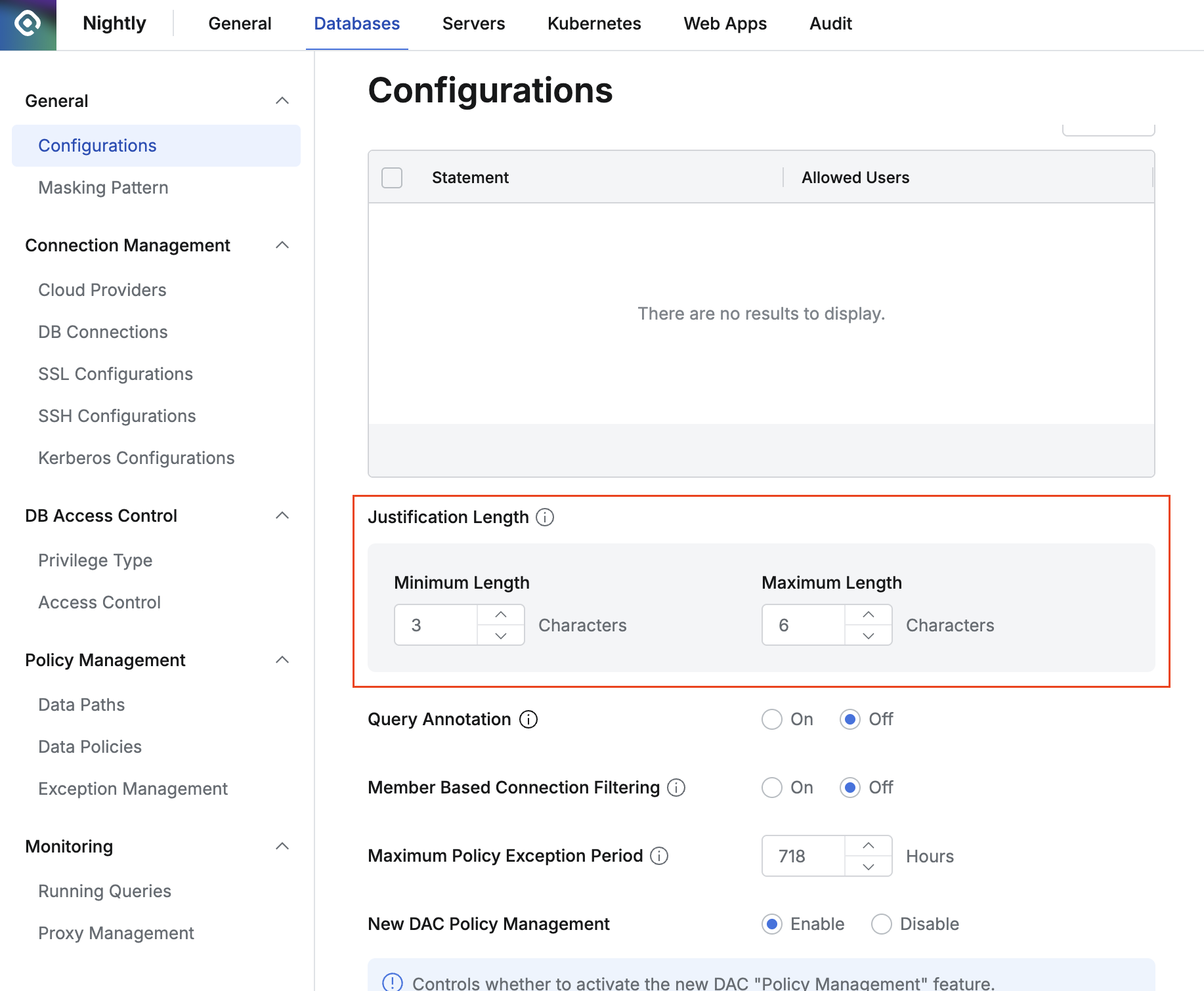The height and width of the screenshot is (991, 1204).
Task: Increase Maximum Policy Exception Period hours
Action: click(x=868, y=846)
